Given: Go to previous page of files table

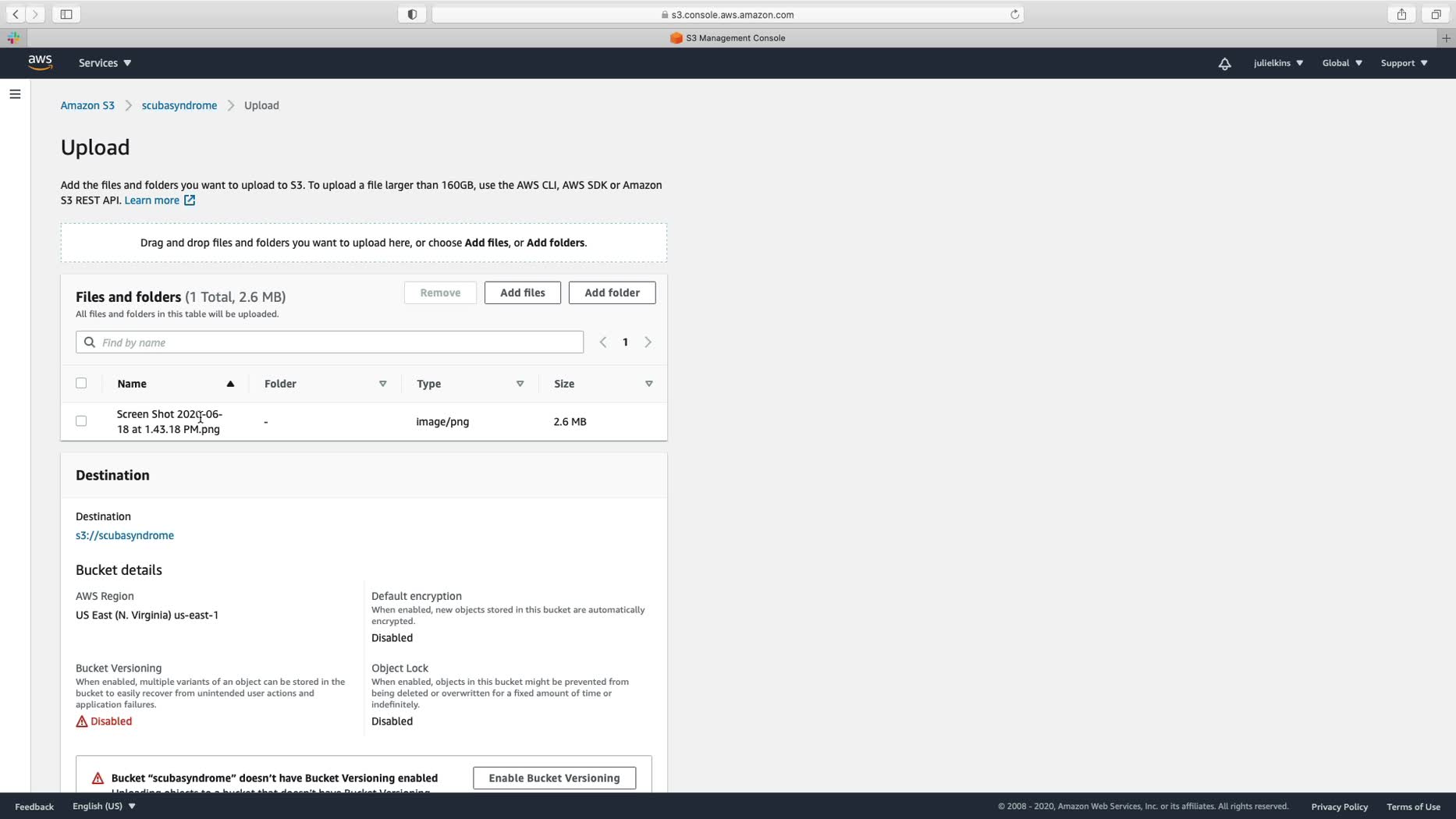Looking at the screenshot, I should [x=603, y=342].
